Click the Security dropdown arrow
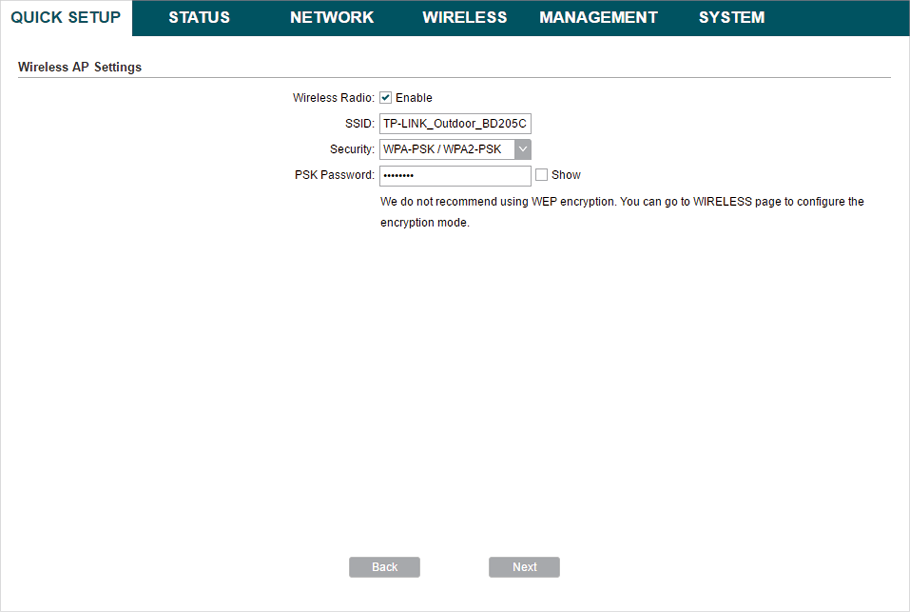Viewport: 910px width, 612px height. point(522,150)
